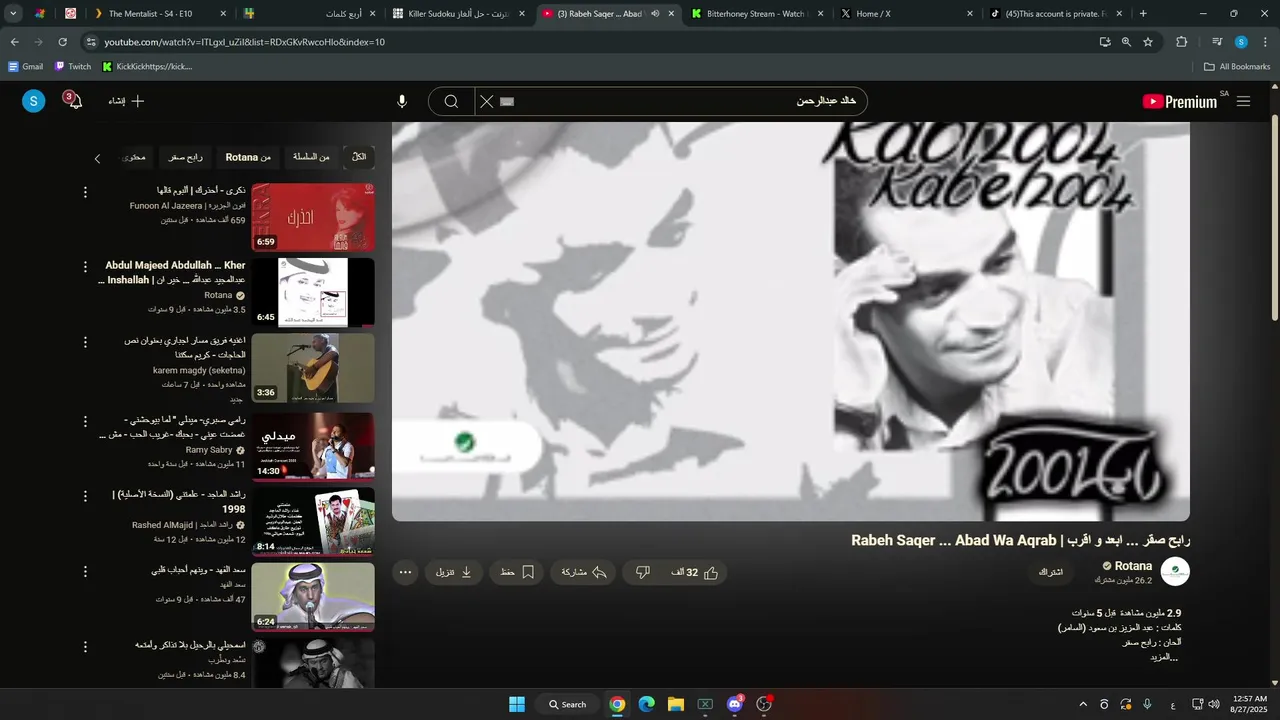Viewport: 1280px width, 720px height.
Task: Open the browser zoom magnifier in address bar
Action: [x=1126, y=42]
